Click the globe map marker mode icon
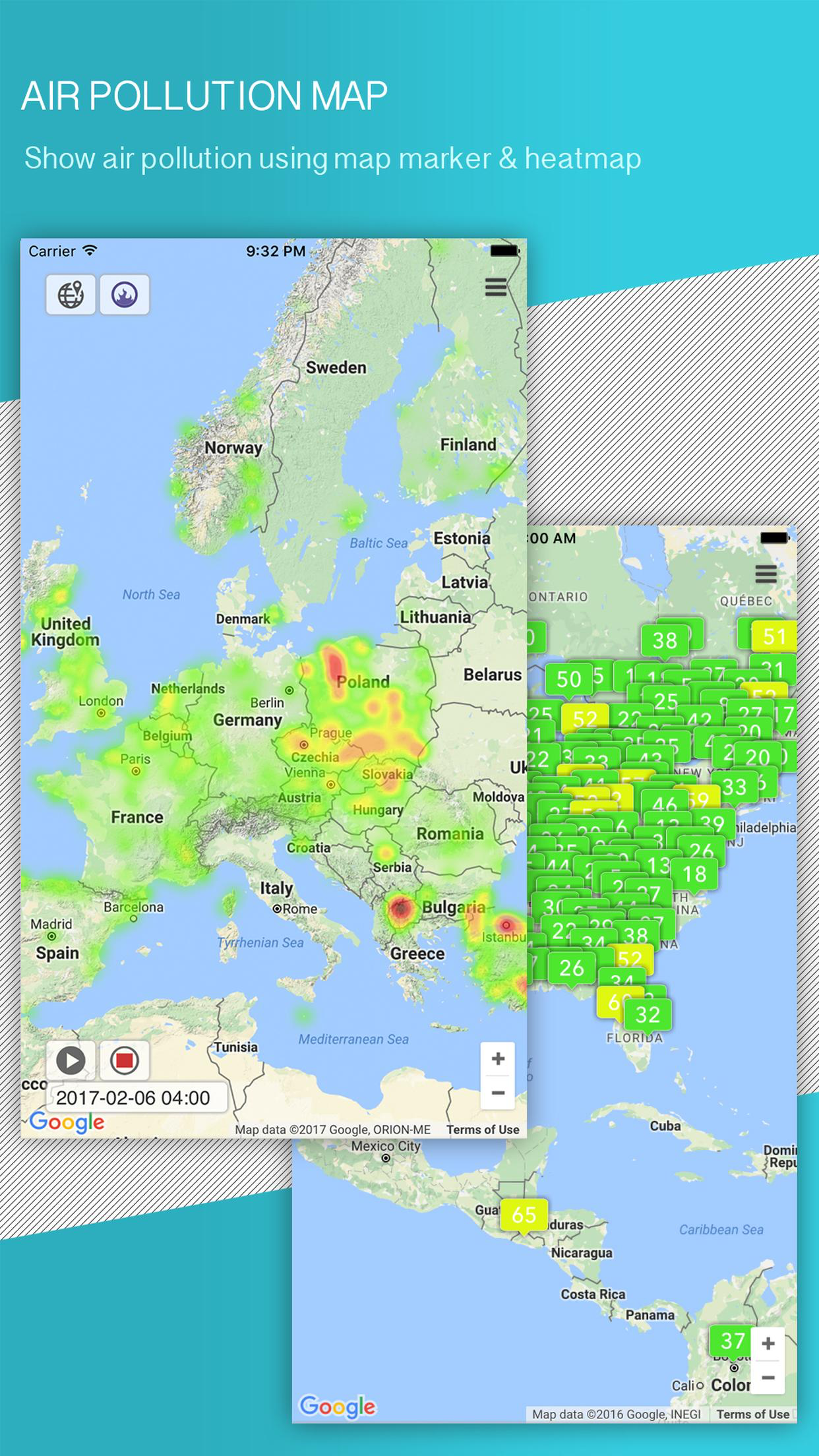Screen dimensions: 819x1456 [71, 294]
